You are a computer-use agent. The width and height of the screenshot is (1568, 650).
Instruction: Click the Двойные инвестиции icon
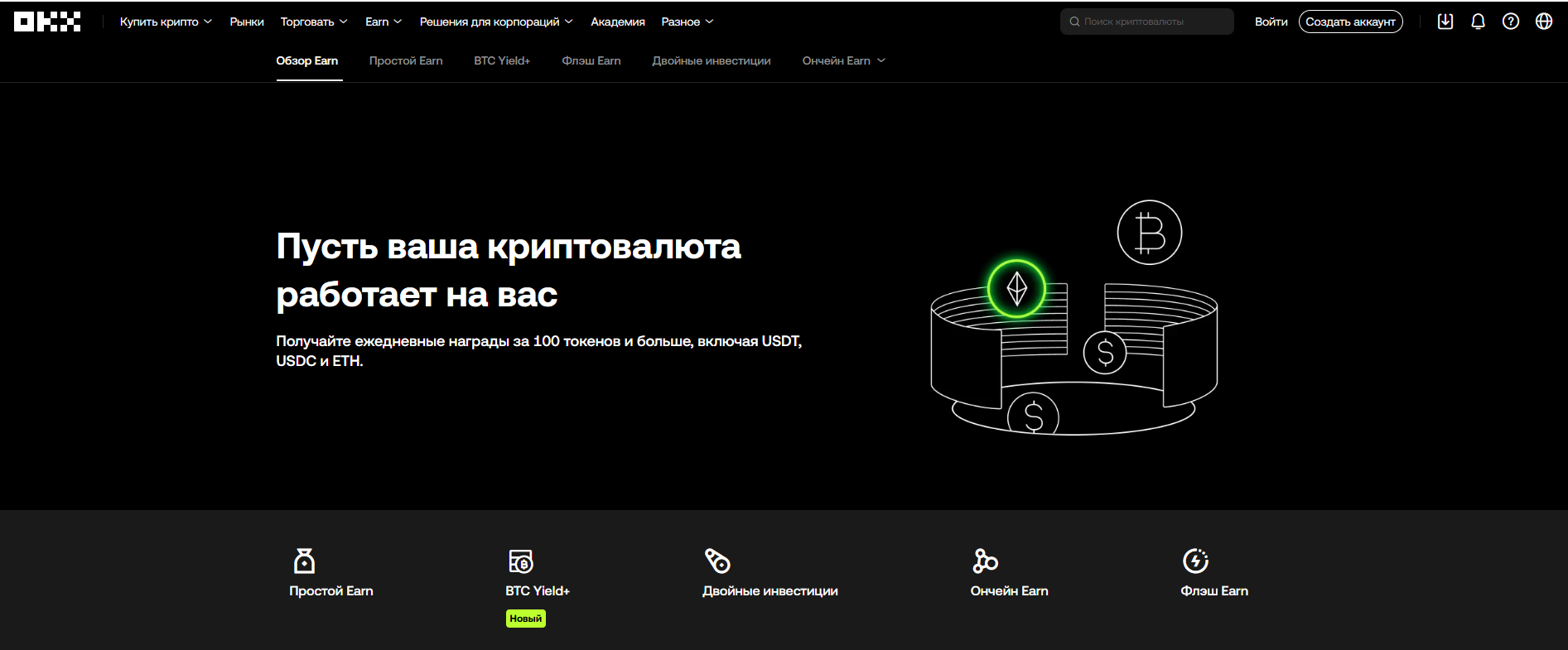[717, 561]
